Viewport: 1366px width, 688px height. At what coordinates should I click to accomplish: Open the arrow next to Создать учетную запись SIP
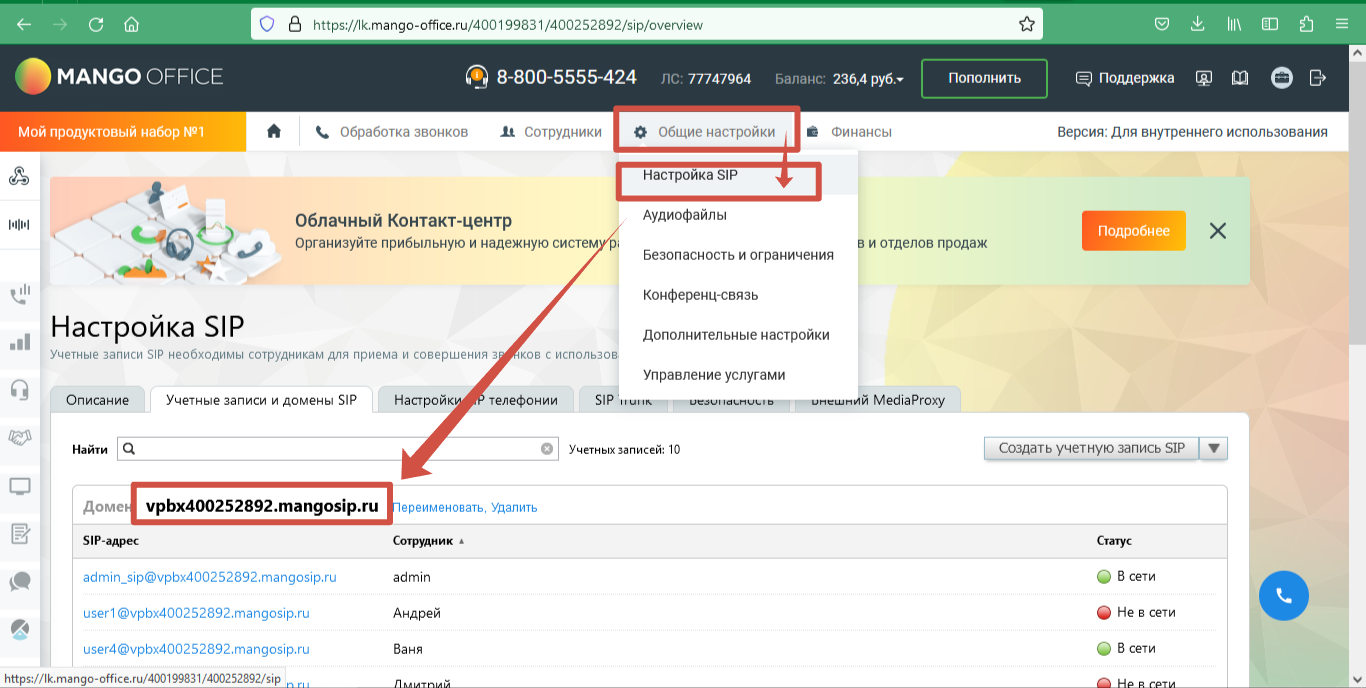(1215, 449)
